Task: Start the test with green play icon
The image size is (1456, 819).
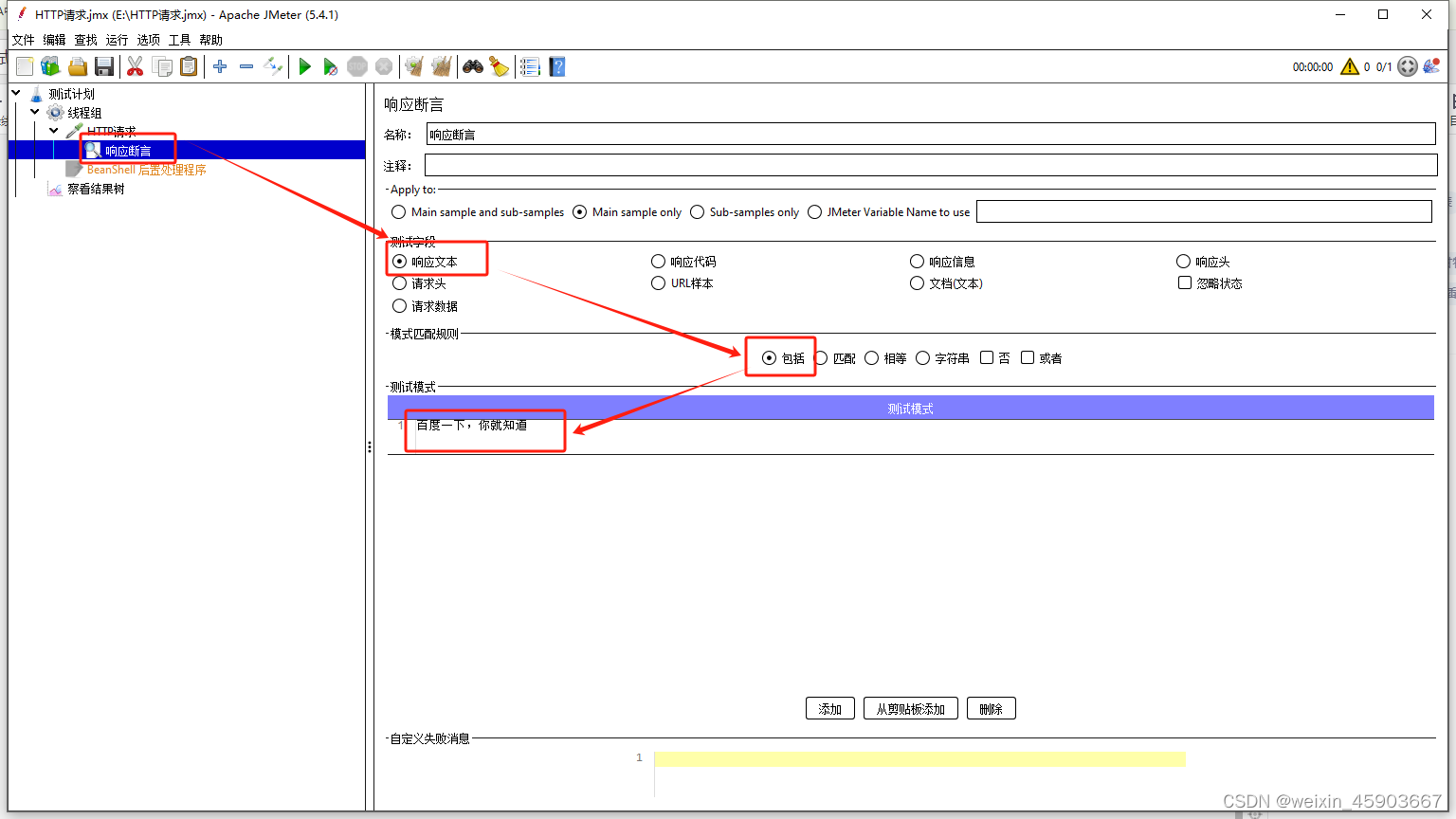Action: [x=304, y=66]
